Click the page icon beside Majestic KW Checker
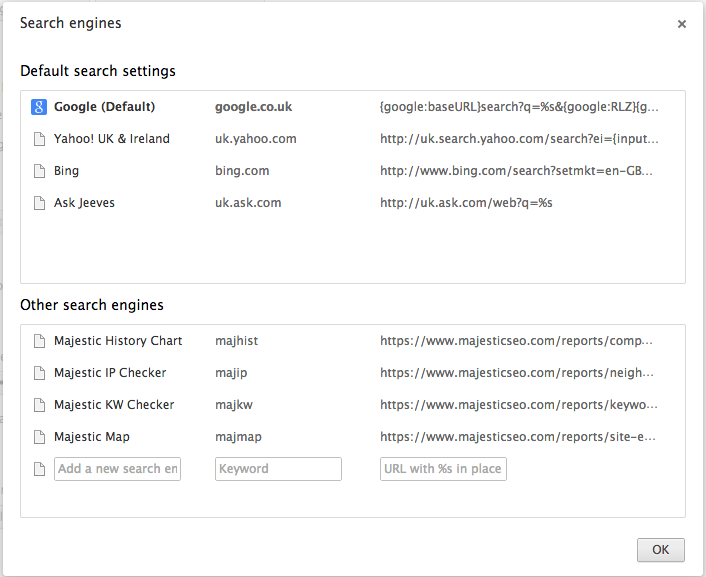This screenshot has width=706, height=577. pyautogui.click(x=40, y=405)
